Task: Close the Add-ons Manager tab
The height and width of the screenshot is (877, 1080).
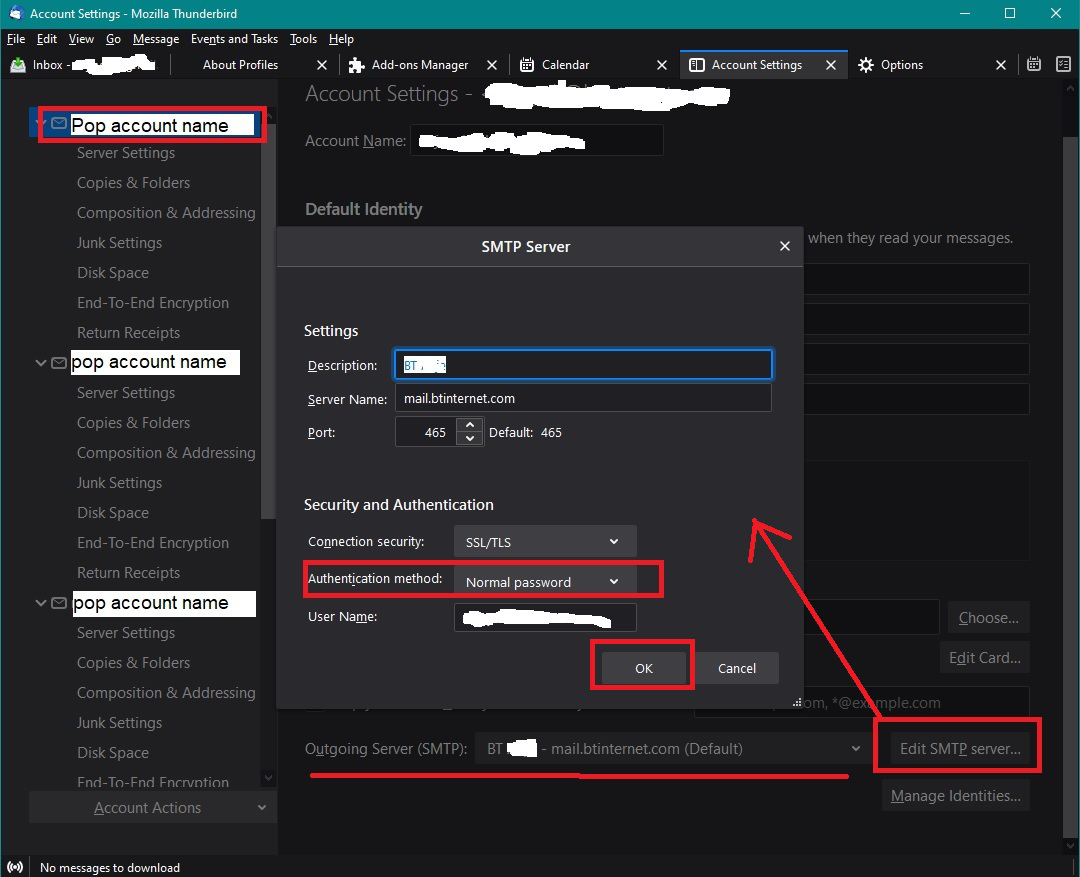Action: point(492,65)
